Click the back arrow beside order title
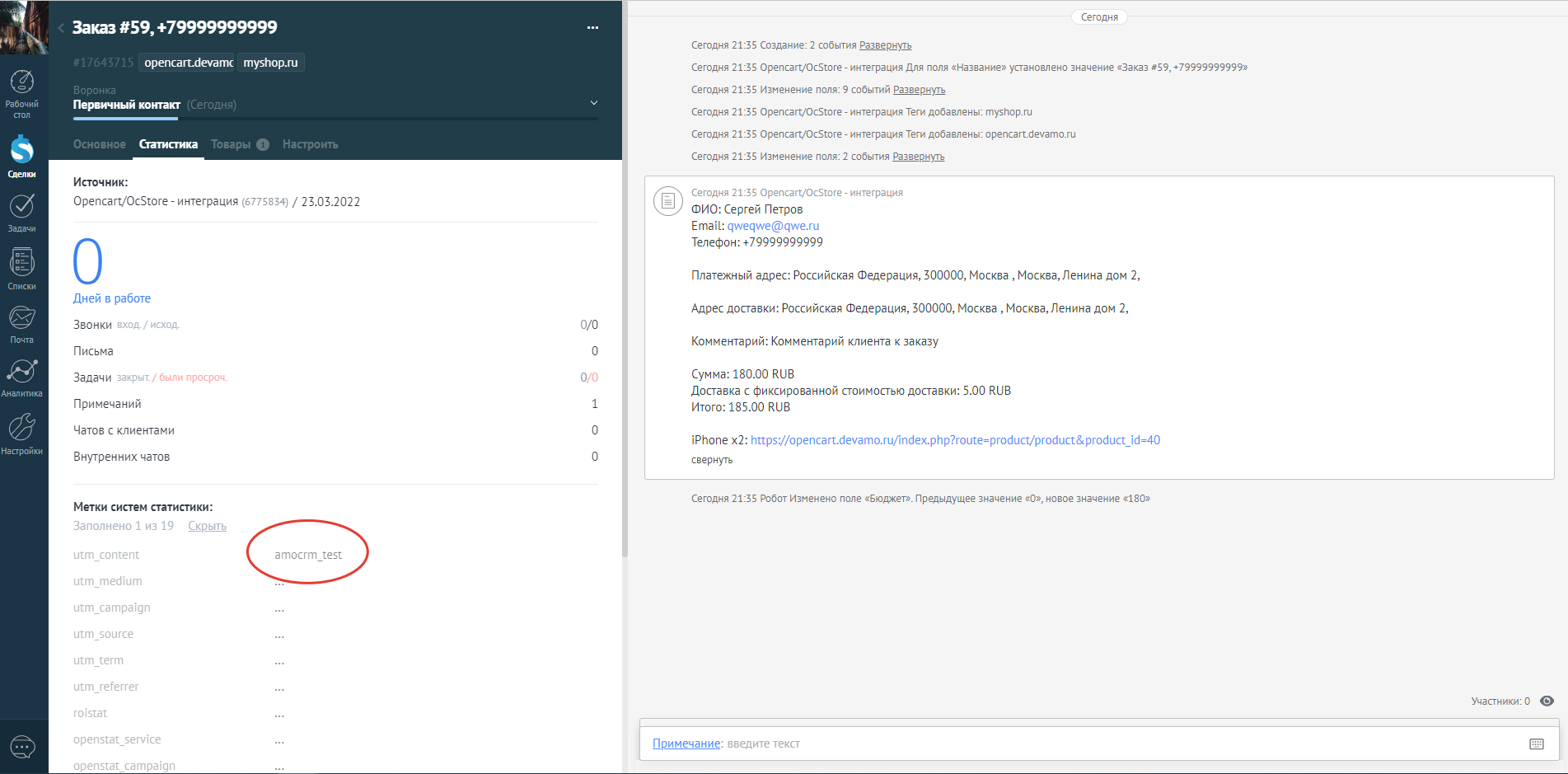Viewport: 1568px width, 774px height. [61, 28]
